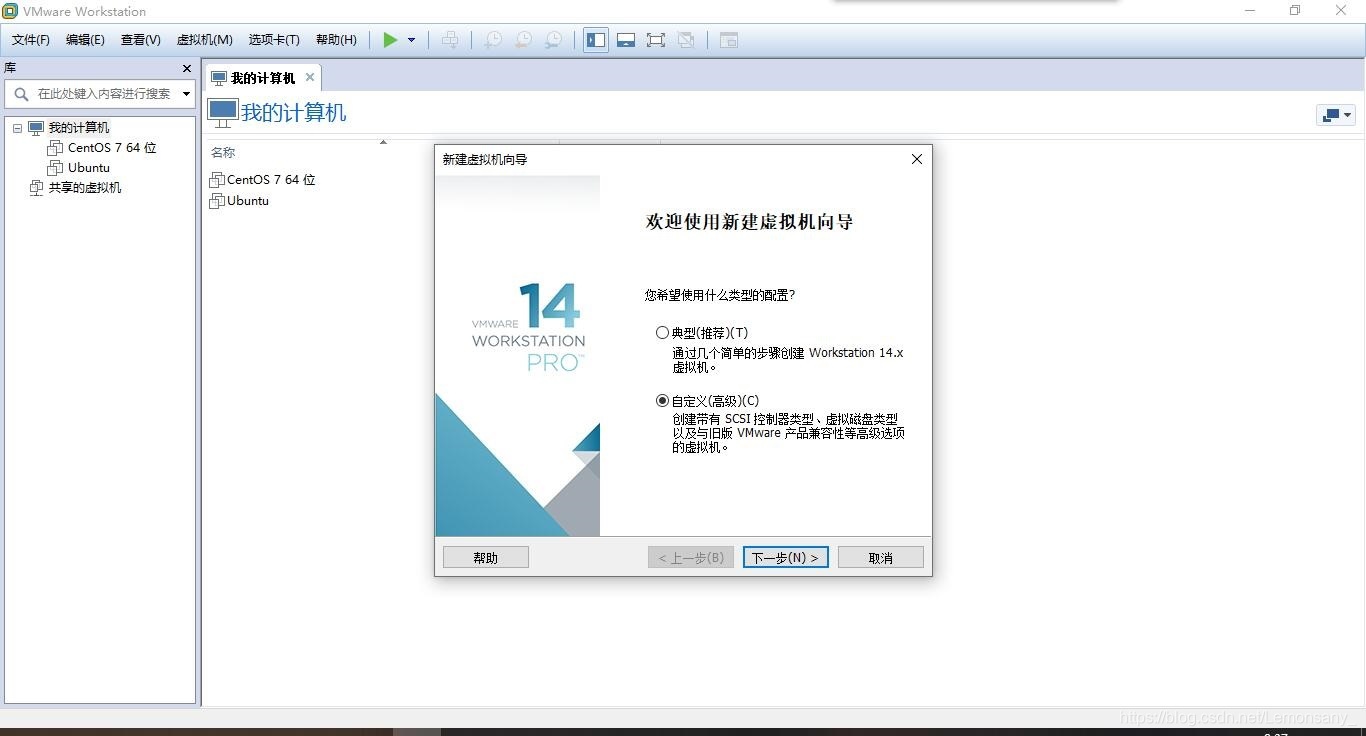Close the 我的计算机 tab
The width and height of the screenshot is (1366, 736).
(x=310, y=77)
